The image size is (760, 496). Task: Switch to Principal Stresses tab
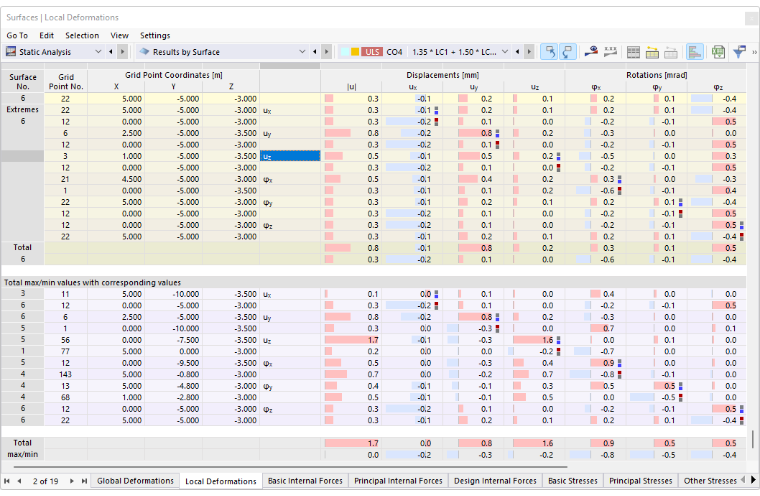click(640, 481)
